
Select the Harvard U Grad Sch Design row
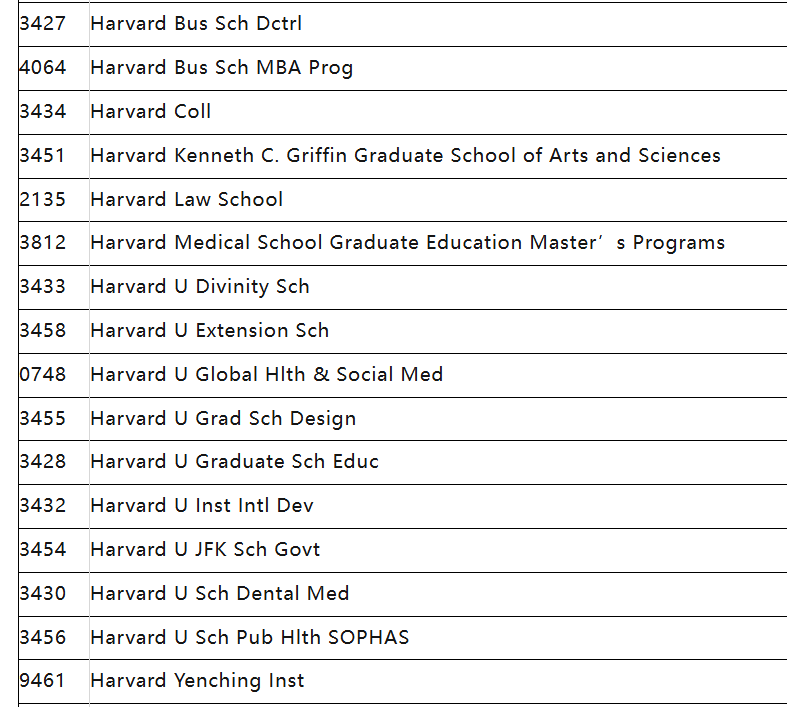[x=223, y=419]
